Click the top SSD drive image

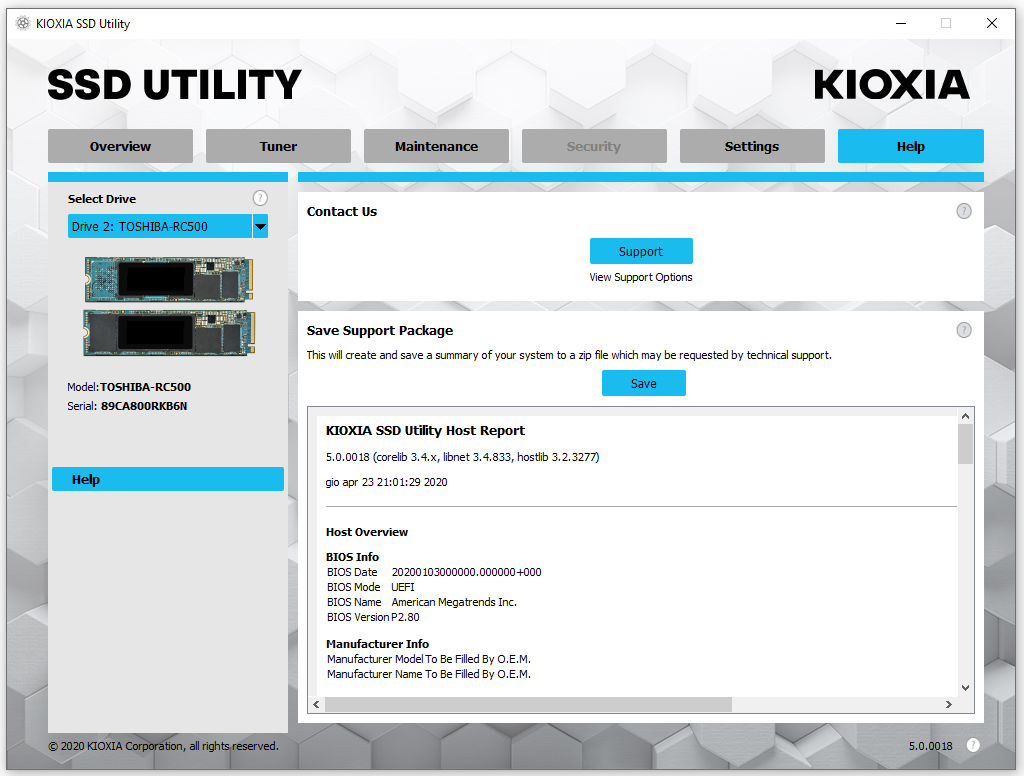coord(169,279)
